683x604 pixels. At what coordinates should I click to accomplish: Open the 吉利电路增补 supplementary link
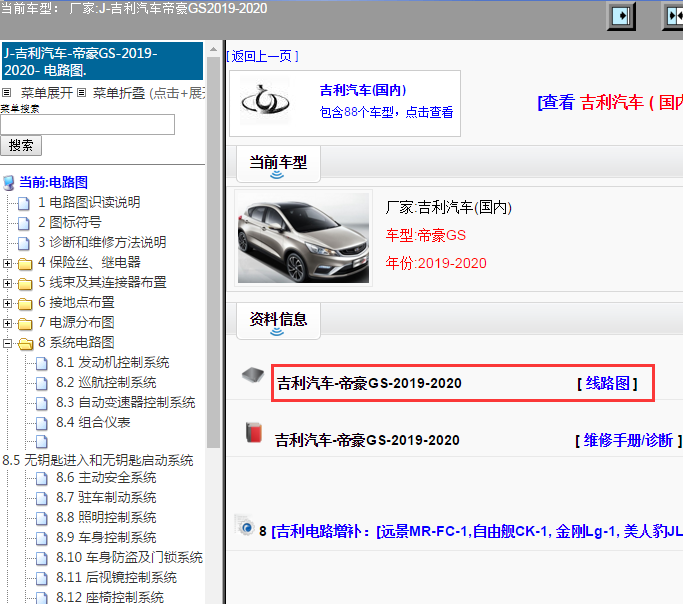tap(477, 531)
